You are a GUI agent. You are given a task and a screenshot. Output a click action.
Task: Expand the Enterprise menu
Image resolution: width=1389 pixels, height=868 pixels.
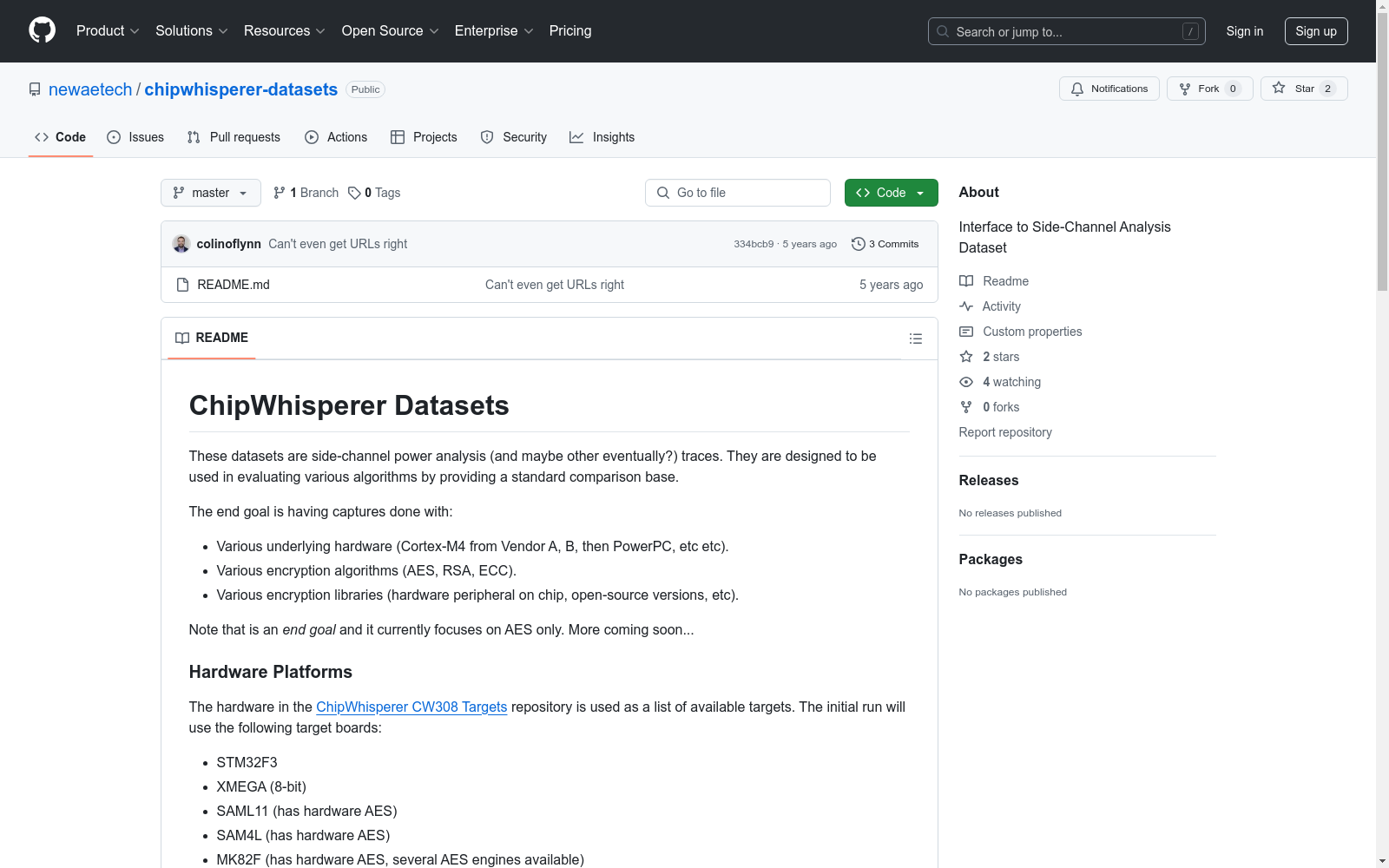494,31
